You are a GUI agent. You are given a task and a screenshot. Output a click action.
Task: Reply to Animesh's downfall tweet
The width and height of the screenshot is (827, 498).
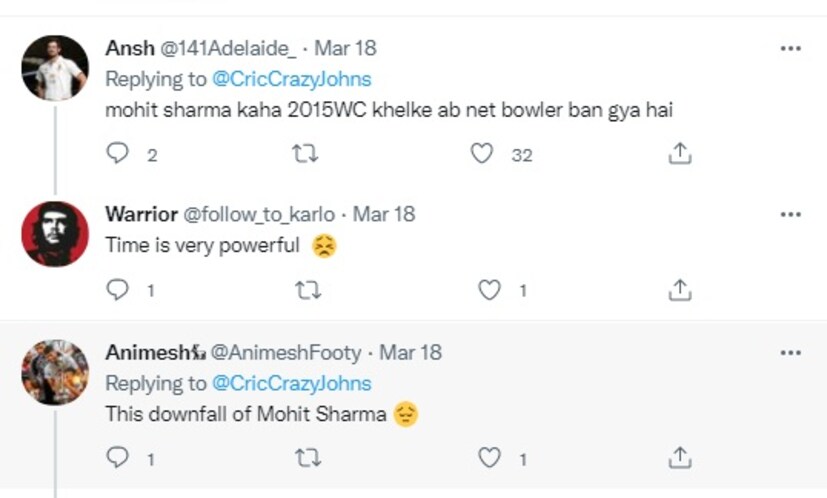[118, 458]
